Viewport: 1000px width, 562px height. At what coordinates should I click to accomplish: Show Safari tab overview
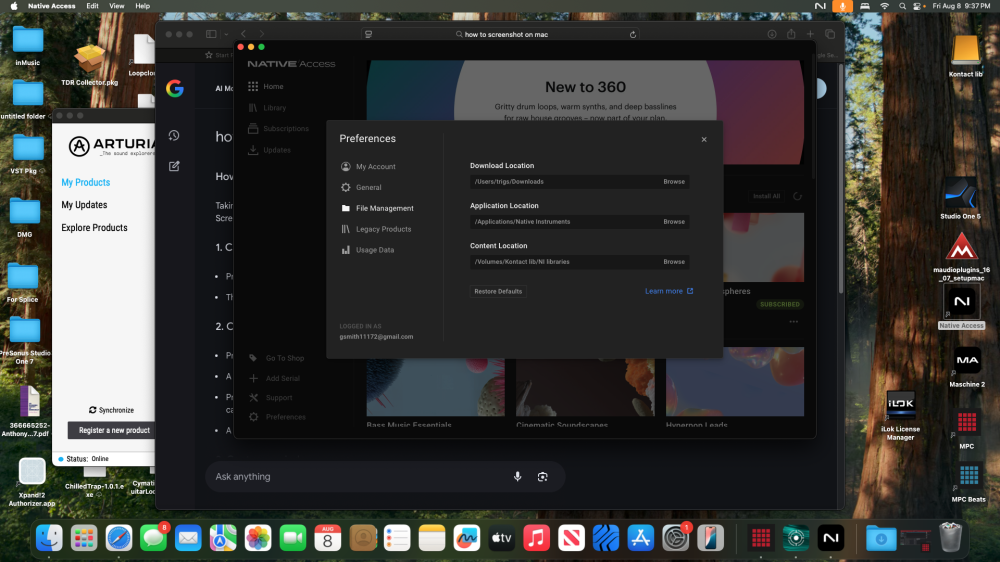pyautogui.click(x=830, y=34)
